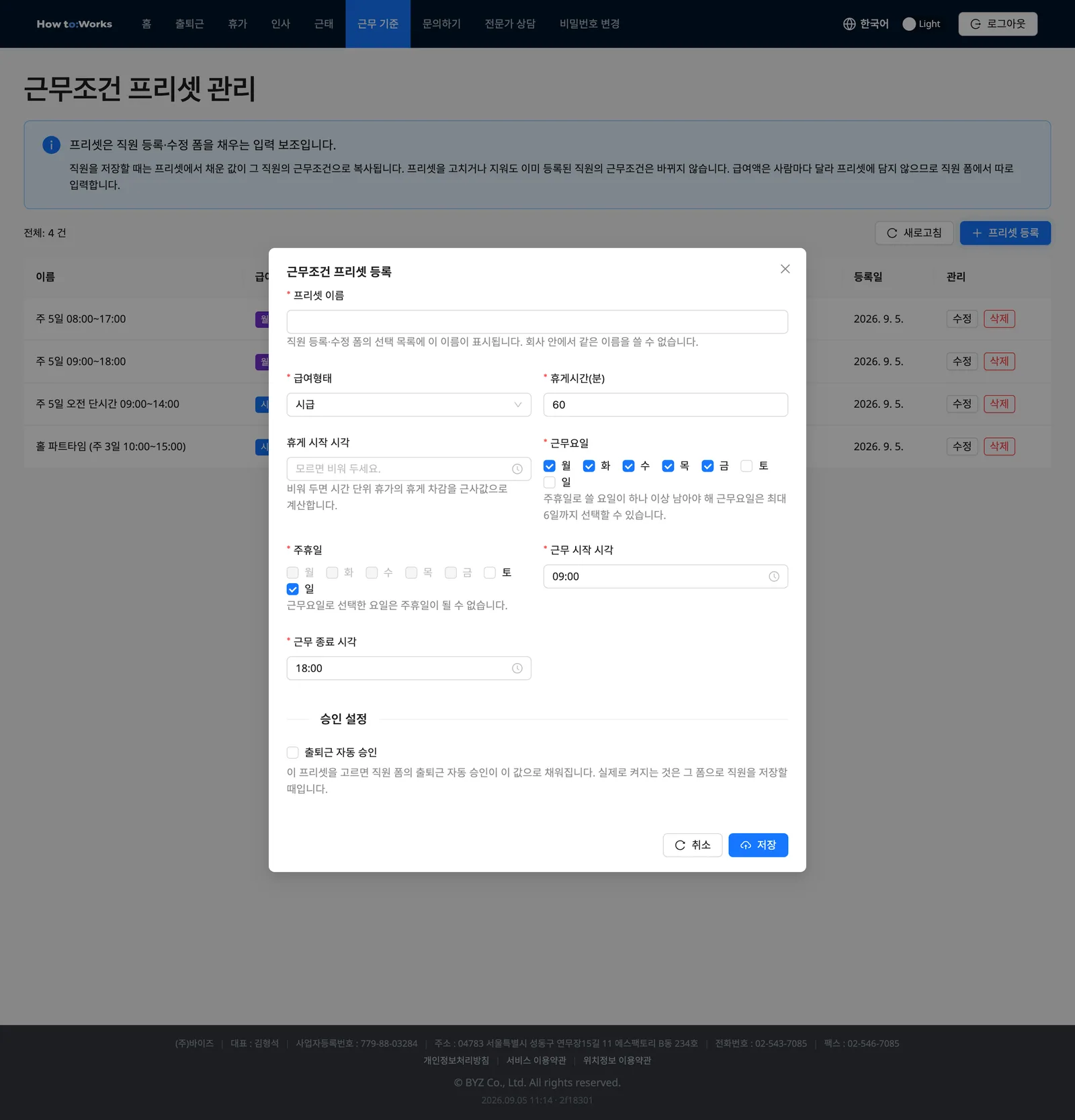1075x1120 pixels.
Task: Check 토 in 근무요일
Action: click(746, 466)
